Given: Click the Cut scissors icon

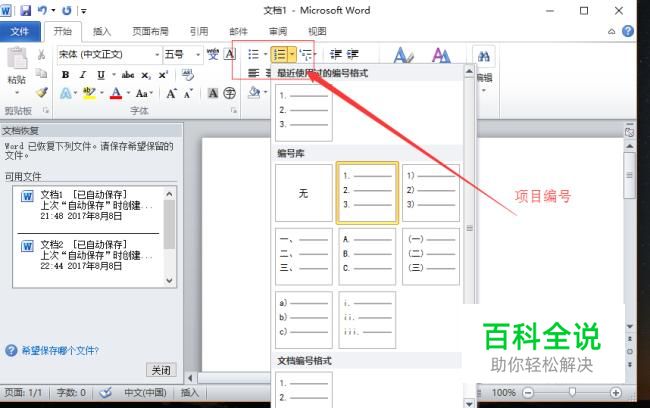Looking at the screenshot, I should 41,54.
